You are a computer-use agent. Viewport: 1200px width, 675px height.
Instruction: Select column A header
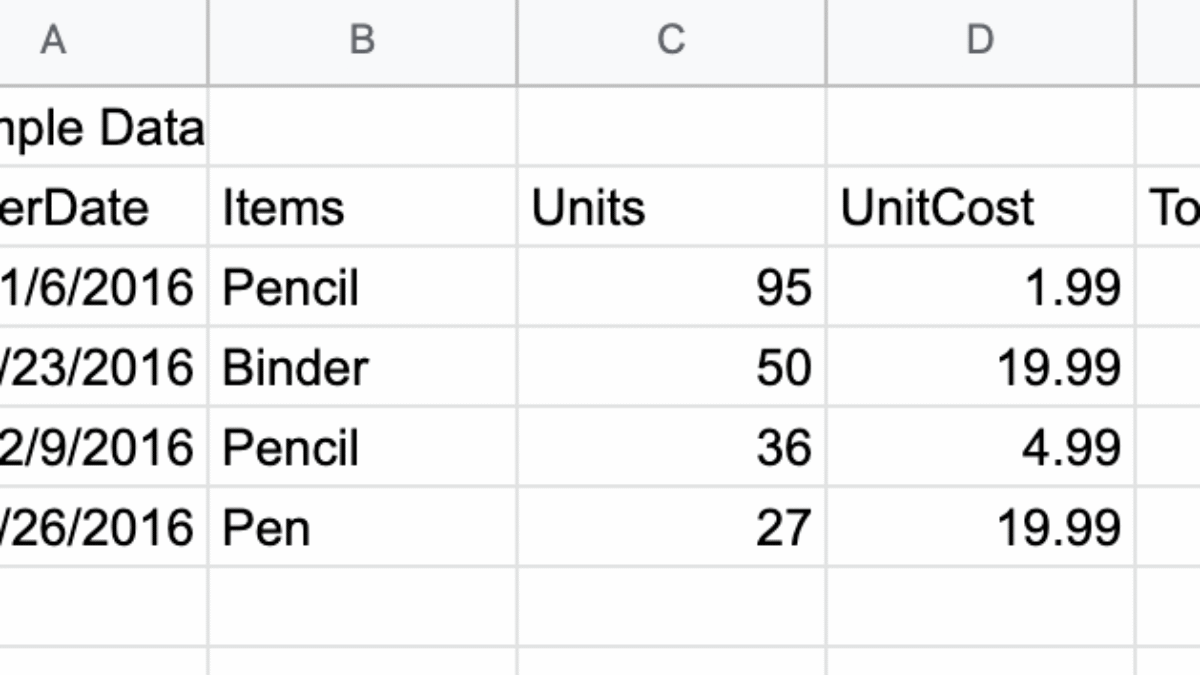[52, 41]
